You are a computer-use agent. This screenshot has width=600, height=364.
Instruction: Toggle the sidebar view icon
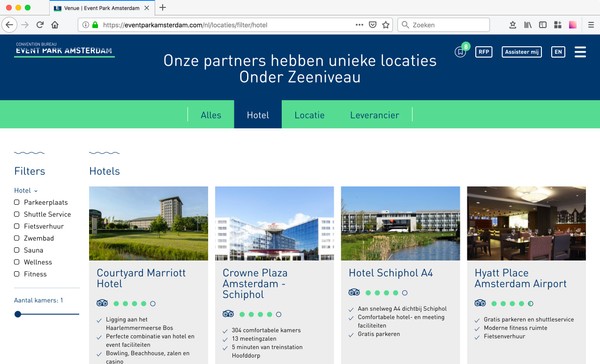(x=543, y=25)
